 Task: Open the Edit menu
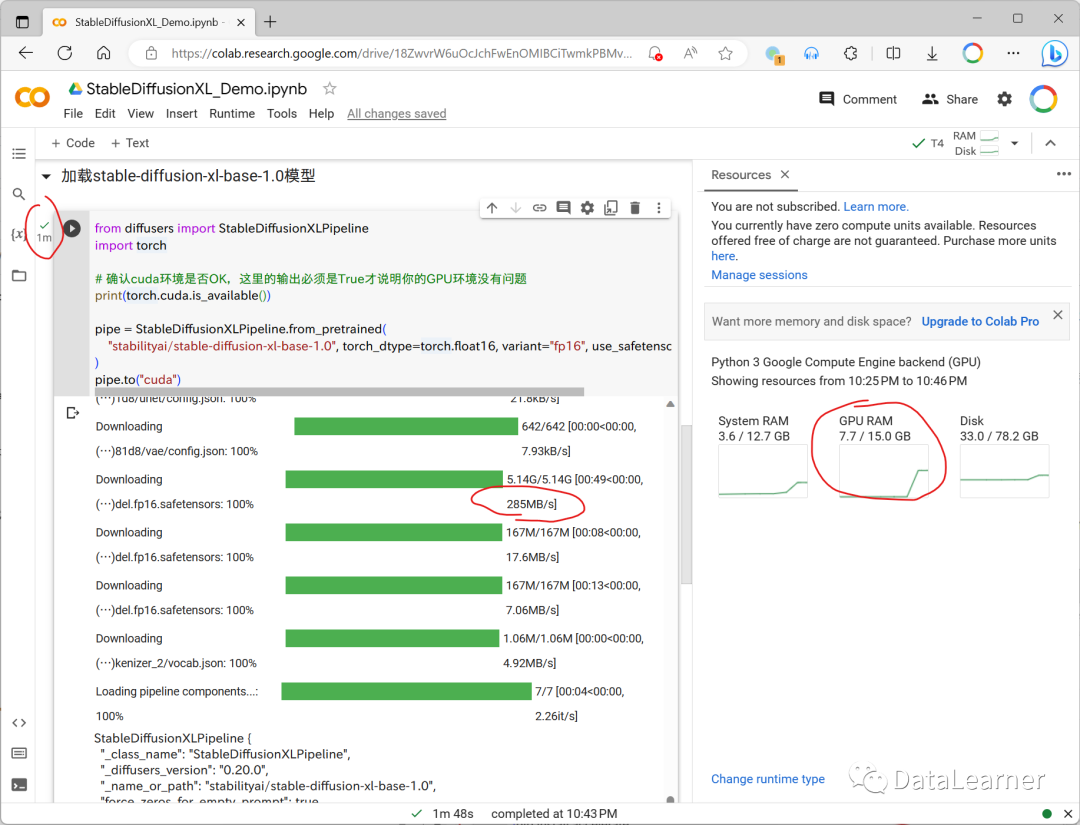(105, 114)
